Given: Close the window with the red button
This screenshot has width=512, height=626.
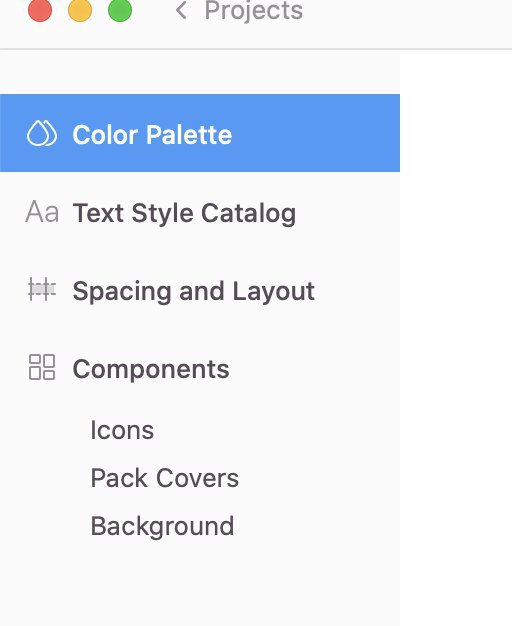Looking at the screenshot, I should (40, 10).
